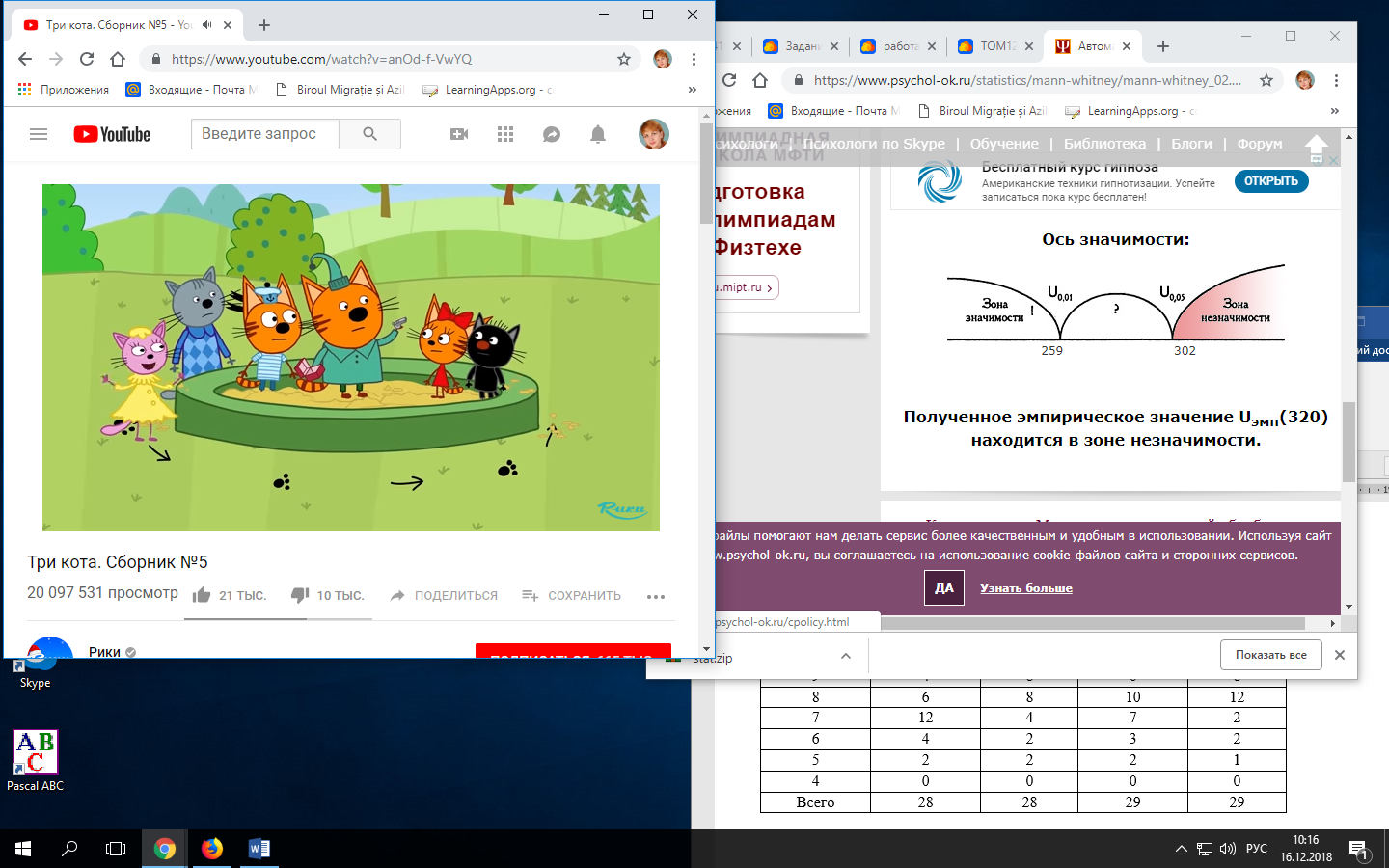Reload the psychol-ok page
The width and height of the screenshot is (1389, 868).
[x=729, y=80]
